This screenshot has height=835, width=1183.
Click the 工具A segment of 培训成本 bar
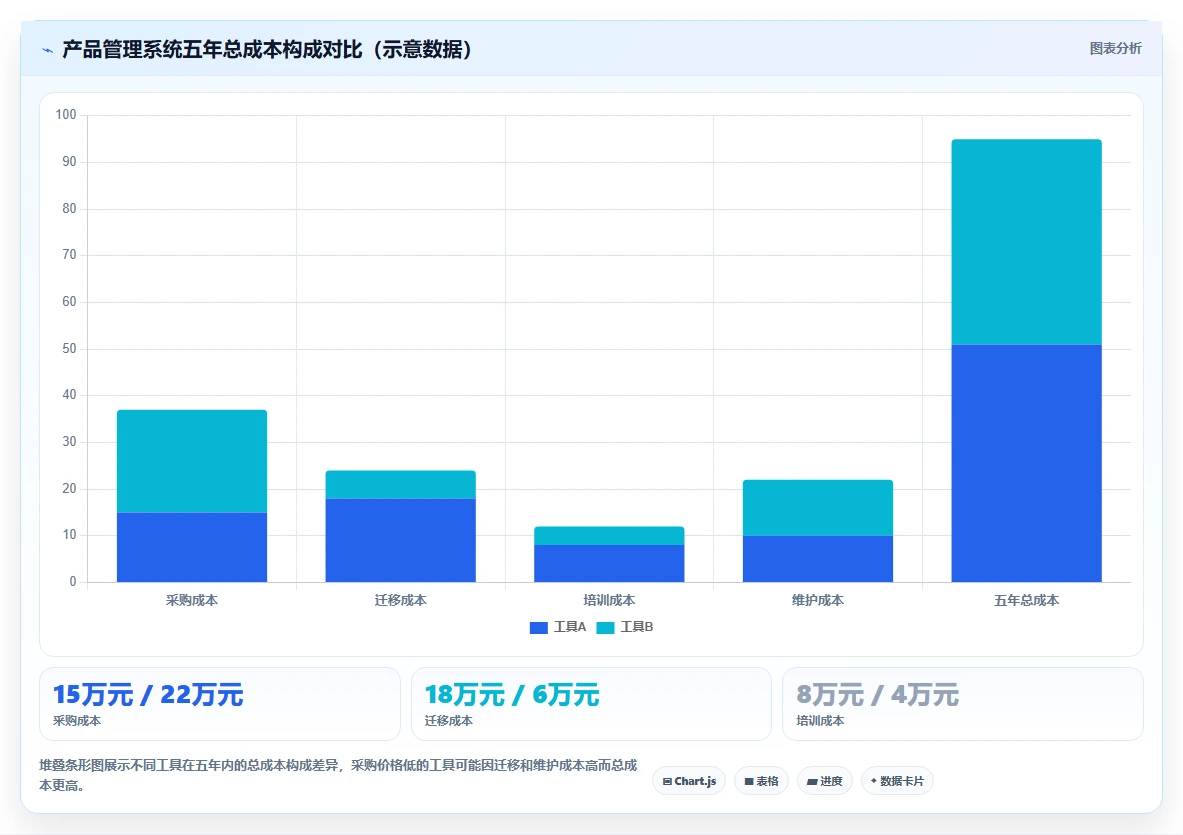[609, 563]
